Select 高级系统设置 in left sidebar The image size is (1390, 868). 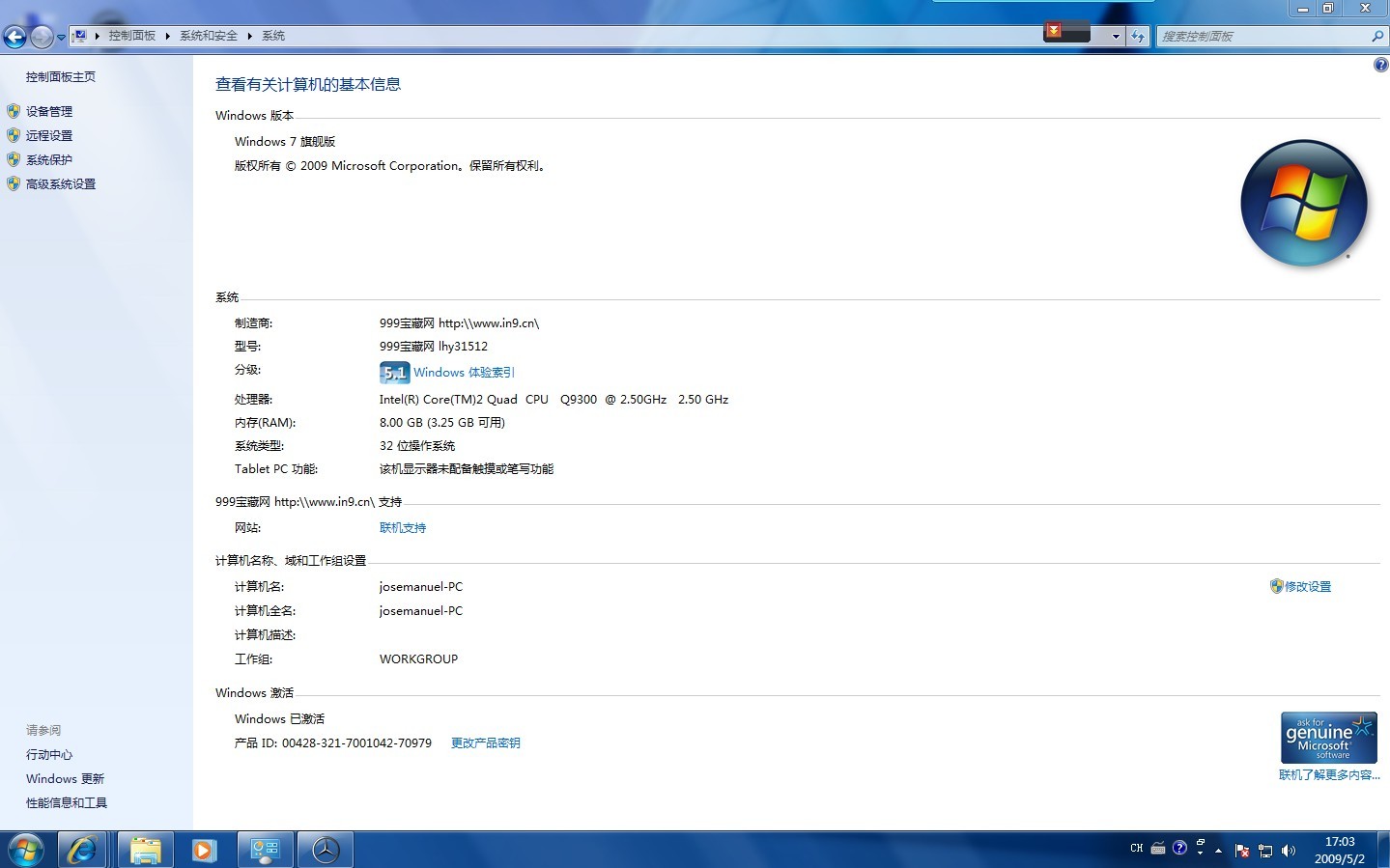[x=60, y=183]
